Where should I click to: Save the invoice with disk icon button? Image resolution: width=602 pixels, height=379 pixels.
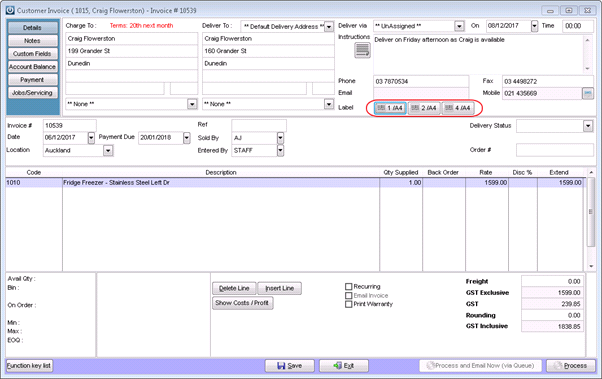[289, 366]
